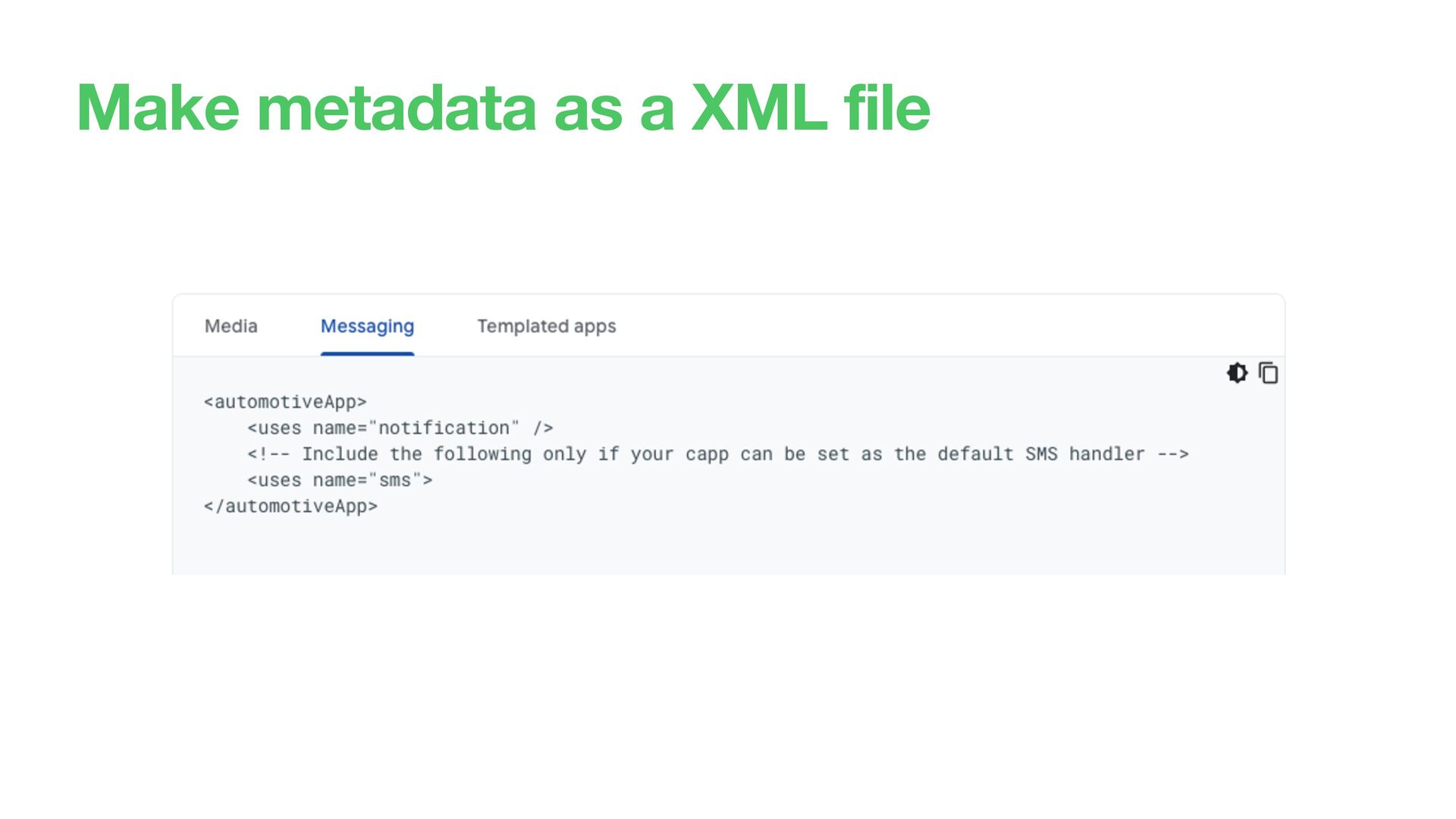Toggle the dark code theme icon
This screenshot has height=819, width=1456.
coord(1237,373)
